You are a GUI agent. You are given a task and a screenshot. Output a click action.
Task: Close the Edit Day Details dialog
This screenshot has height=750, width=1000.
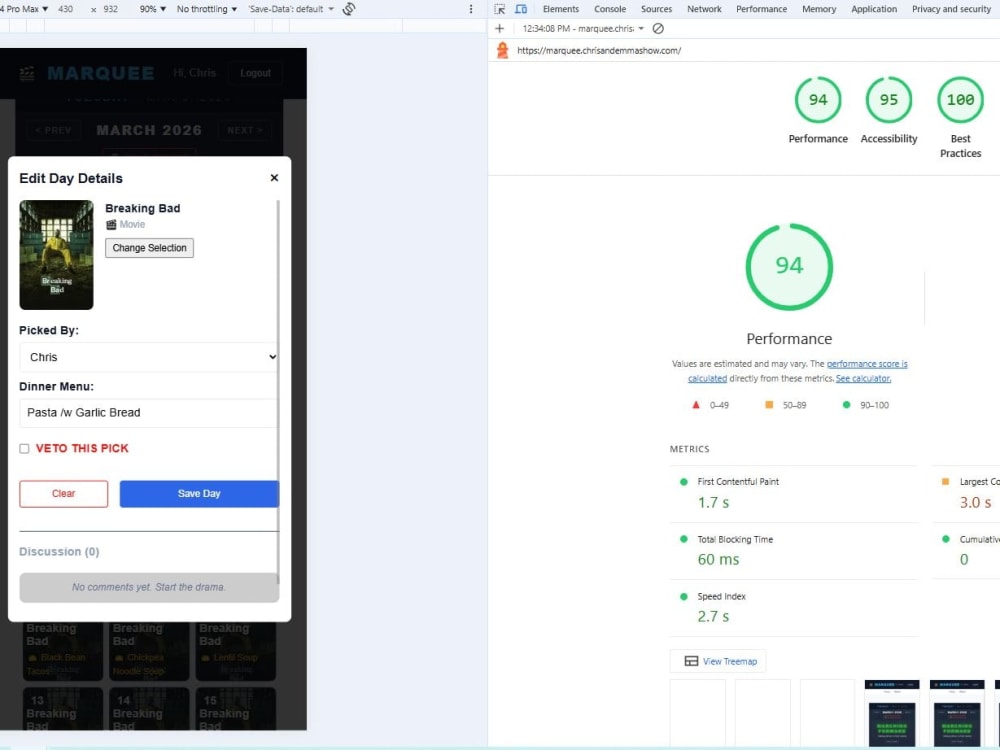click(x=274, y=178)
